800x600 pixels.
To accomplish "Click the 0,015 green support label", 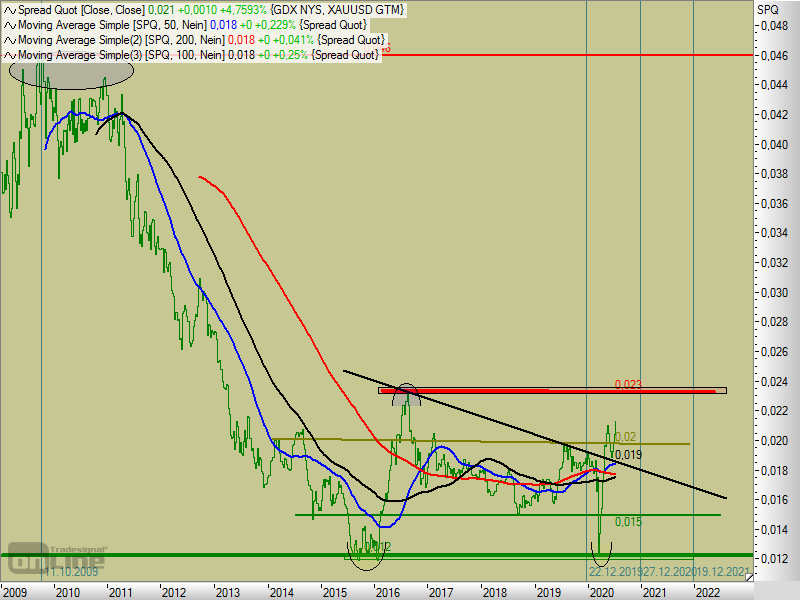I will pyautogui.click(x=628, y=521).
